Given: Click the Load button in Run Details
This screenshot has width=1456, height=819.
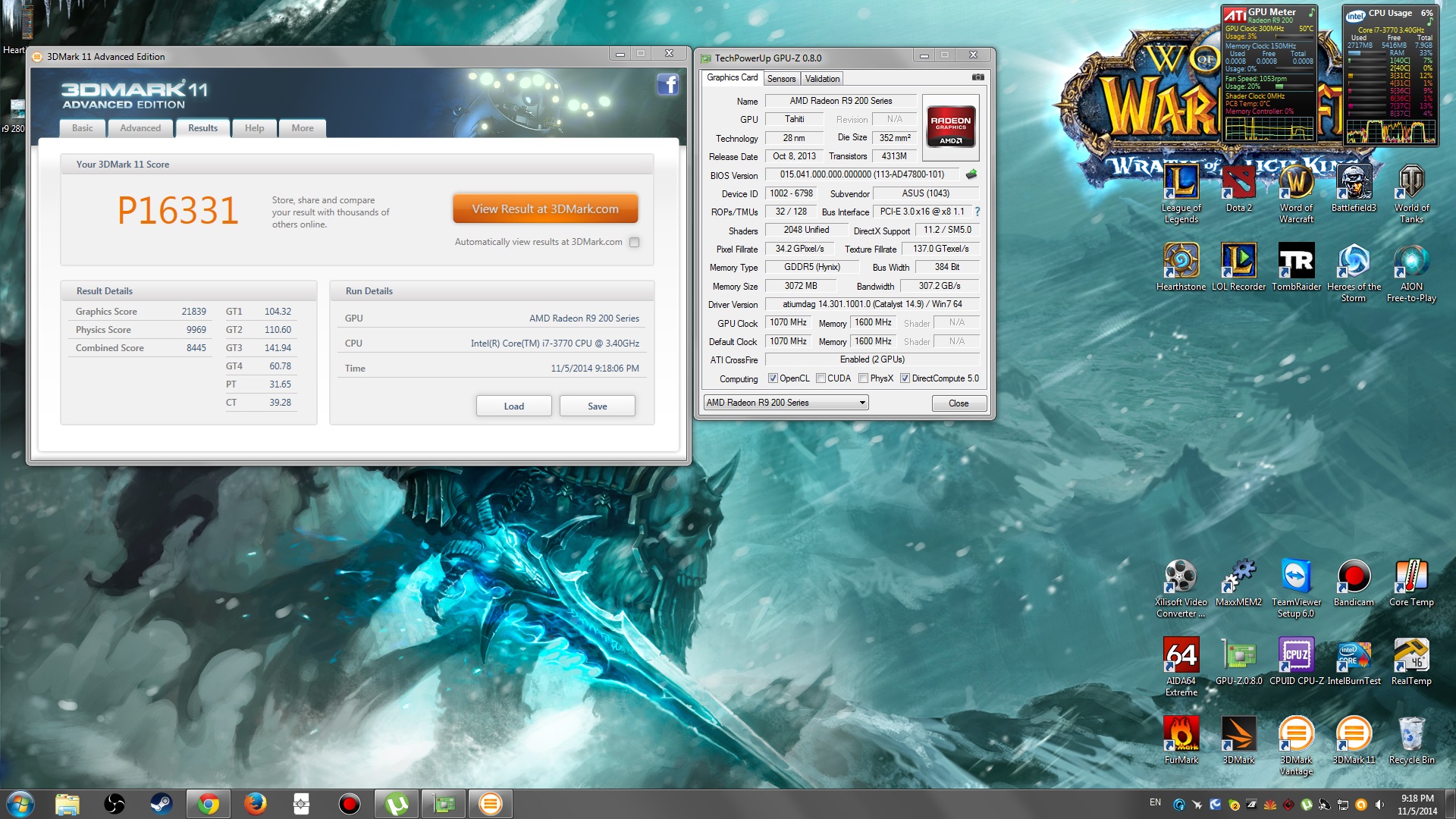Looking at the screenshot, I should click(513, 406).
